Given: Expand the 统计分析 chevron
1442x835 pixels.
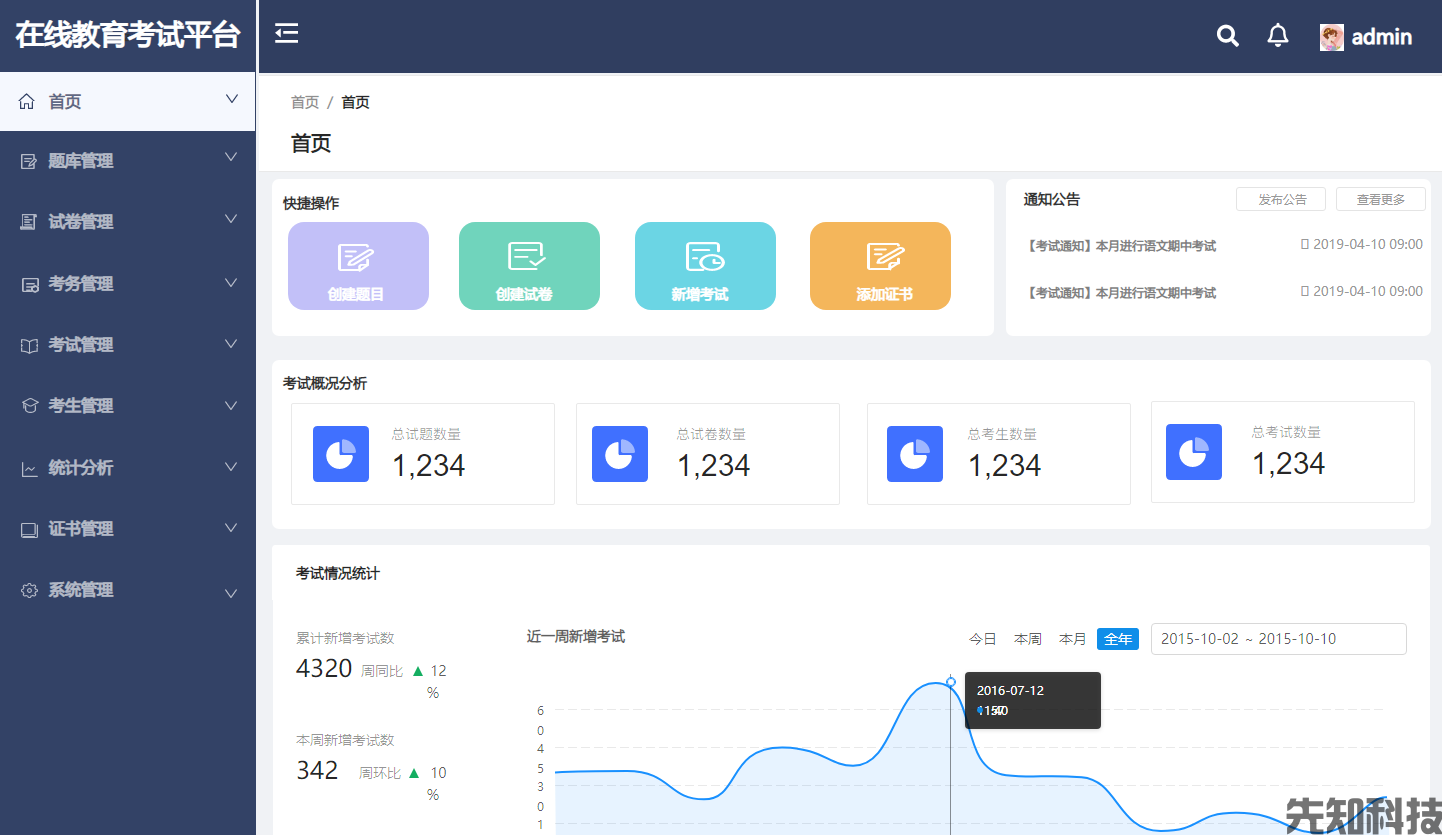Looking at the screenshot, I should tap(231, 466).
